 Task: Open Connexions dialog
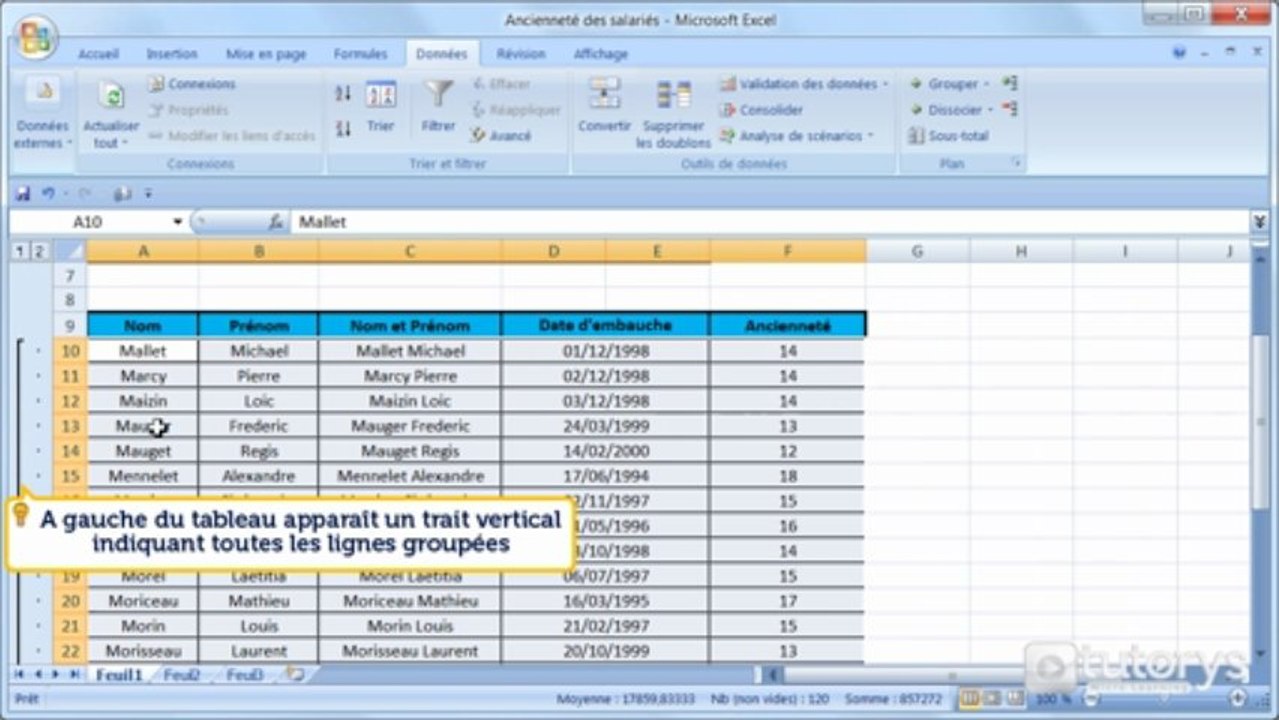[x=192, y=84]
